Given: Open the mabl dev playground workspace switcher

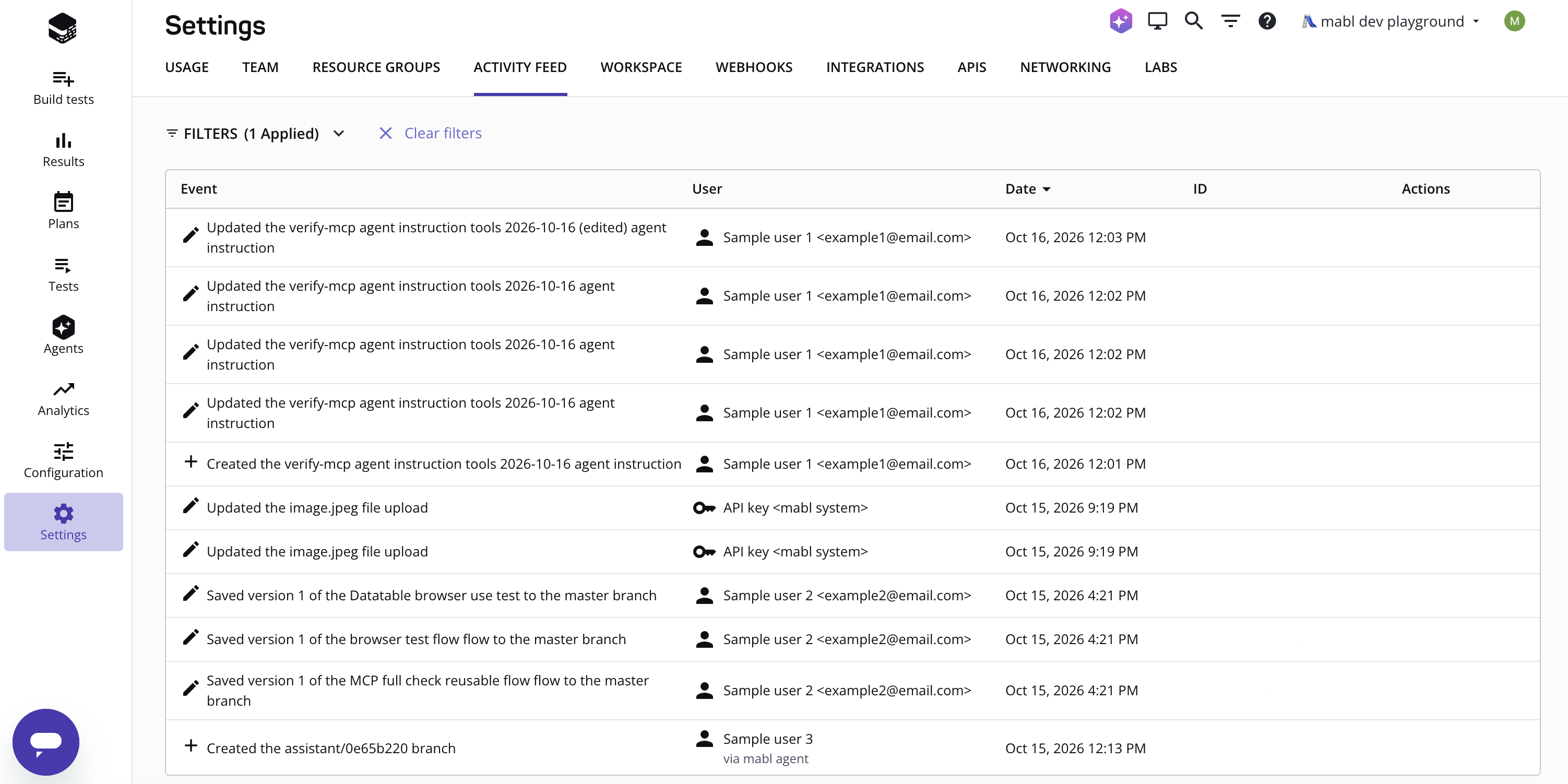Looking at the screenshot, I should pos(1390,21).
